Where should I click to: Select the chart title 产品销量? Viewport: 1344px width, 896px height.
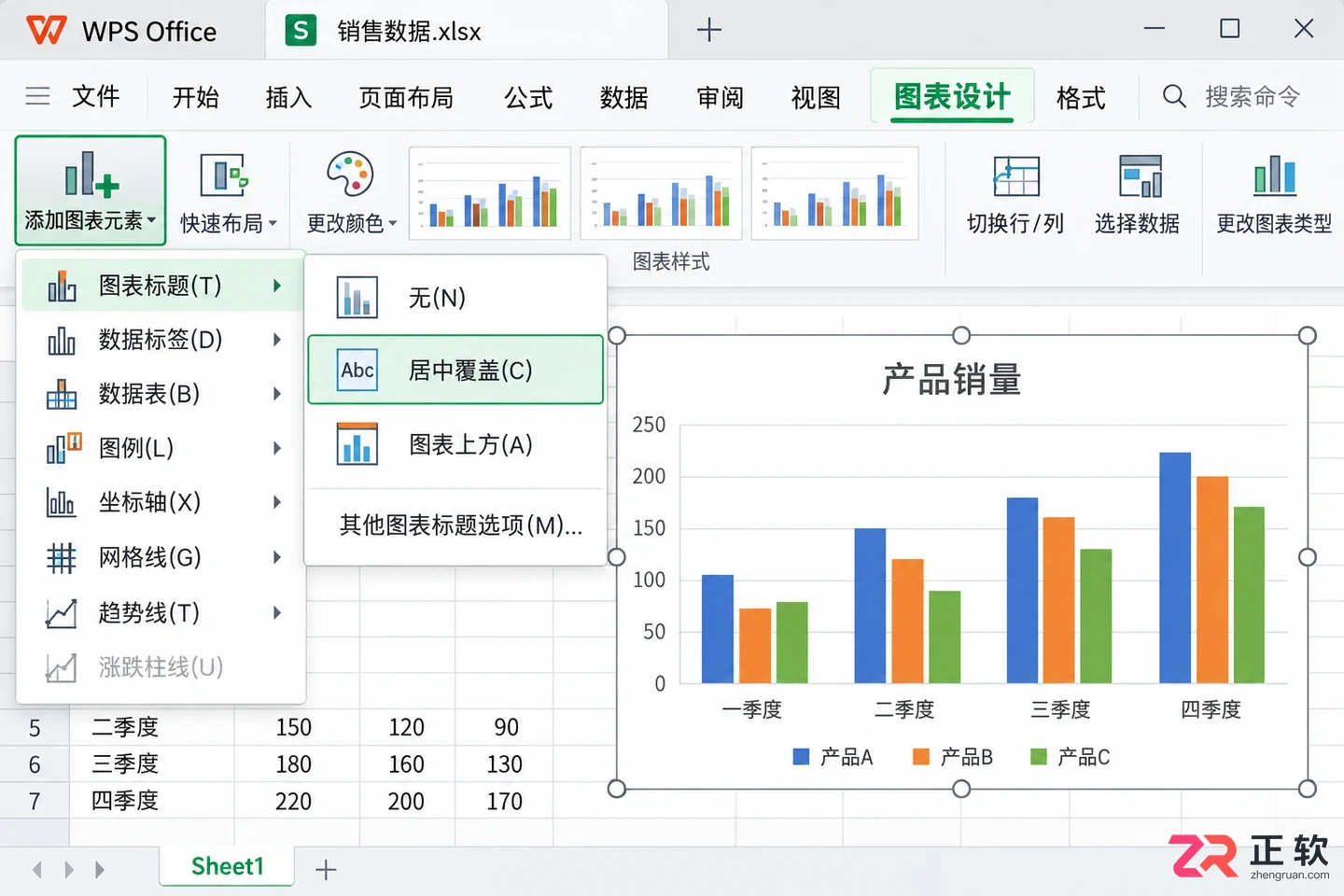pos(952,380)
